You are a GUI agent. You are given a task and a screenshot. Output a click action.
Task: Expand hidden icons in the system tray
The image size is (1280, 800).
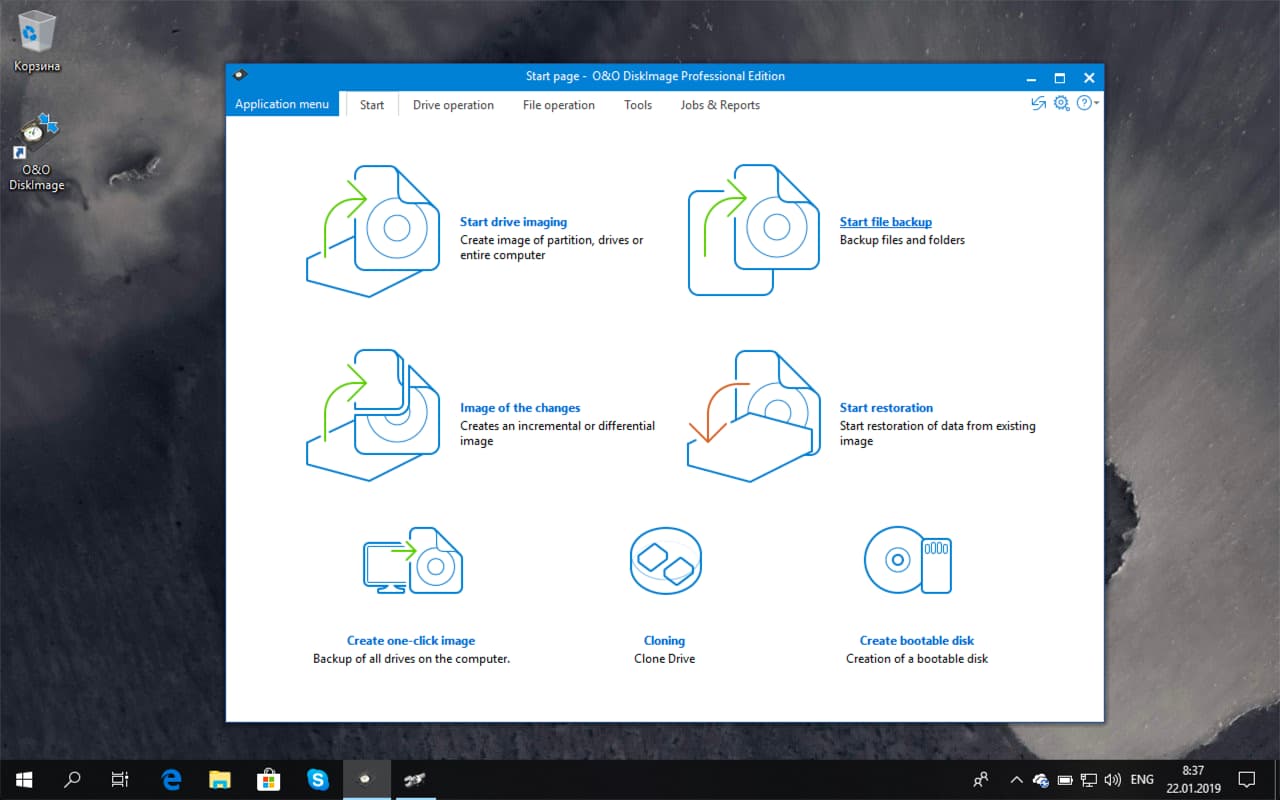tap(1016, 779)
